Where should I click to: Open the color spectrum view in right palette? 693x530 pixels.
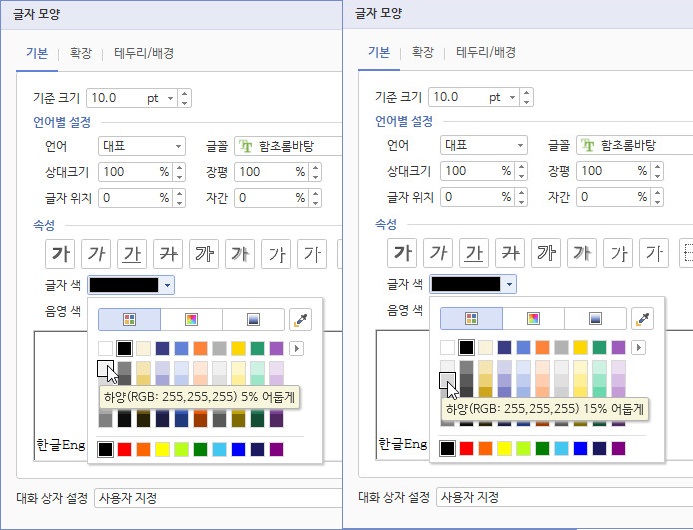click(533, 319)
